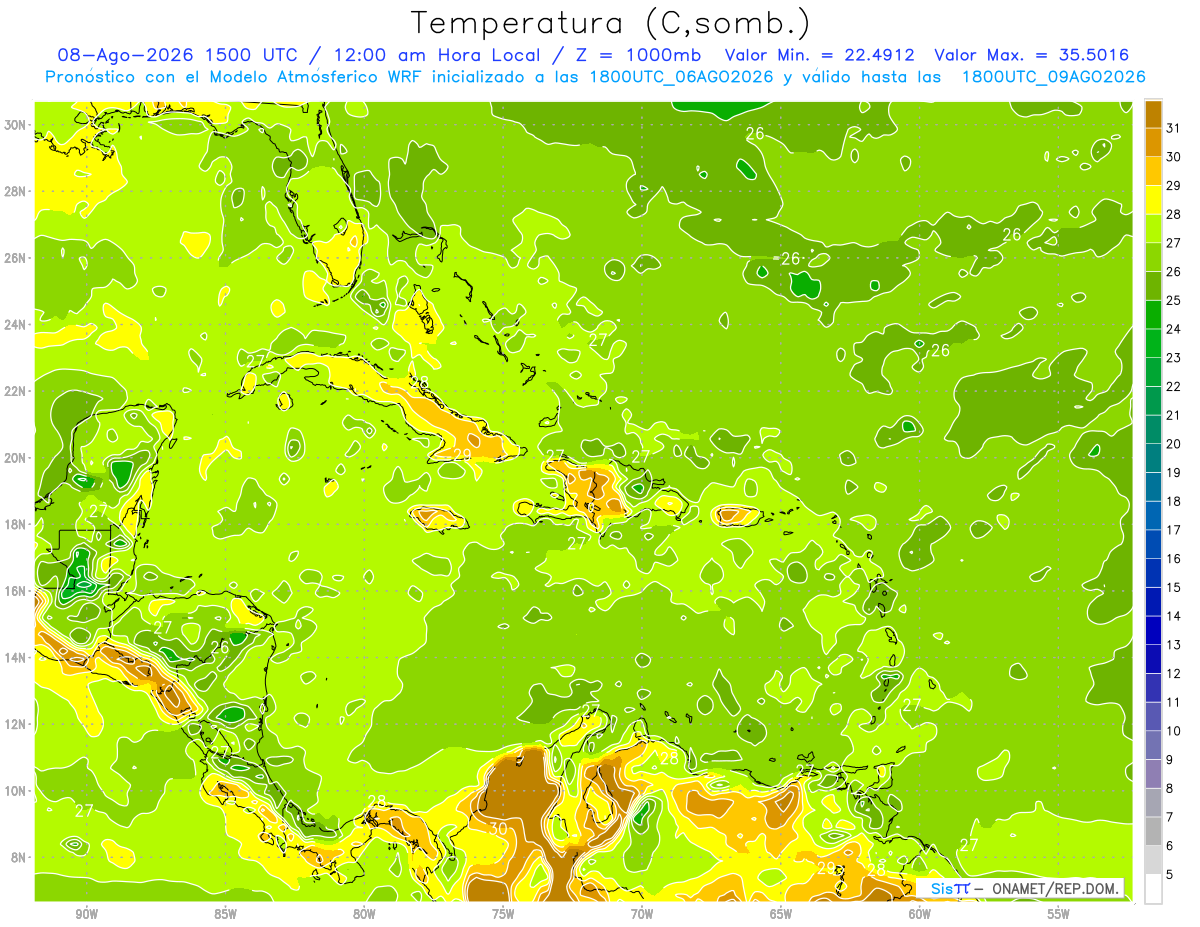Click the 8N latitude axis label
1200x927 pixels.
pos(20,857)
